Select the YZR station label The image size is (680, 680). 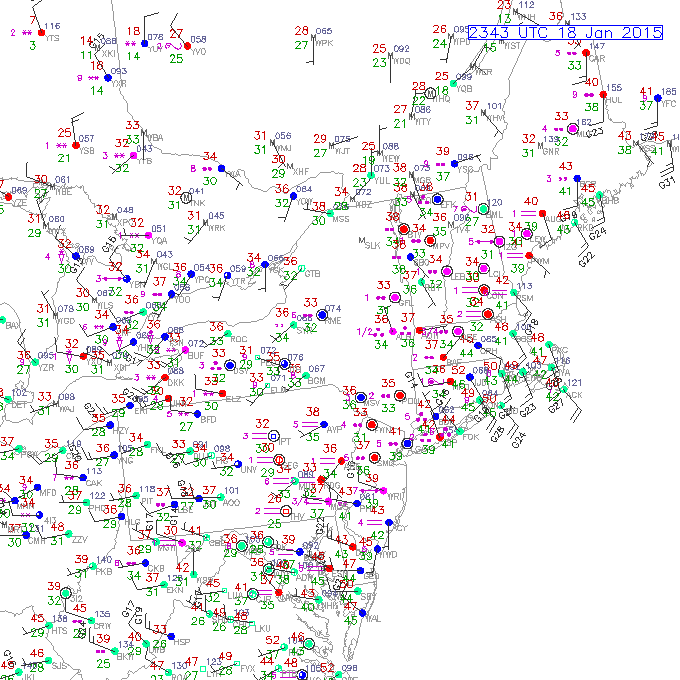point(46,368)
